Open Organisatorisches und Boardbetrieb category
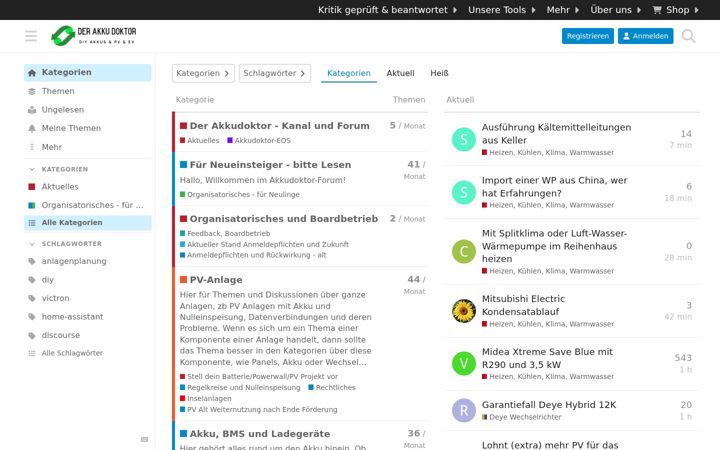 tap(284, 219)
